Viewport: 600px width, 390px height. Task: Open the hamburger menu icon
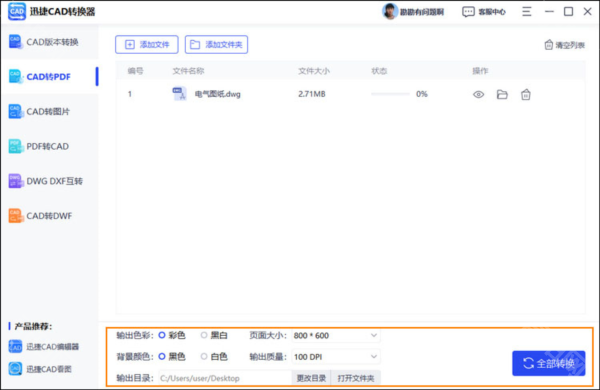point(527,11)
